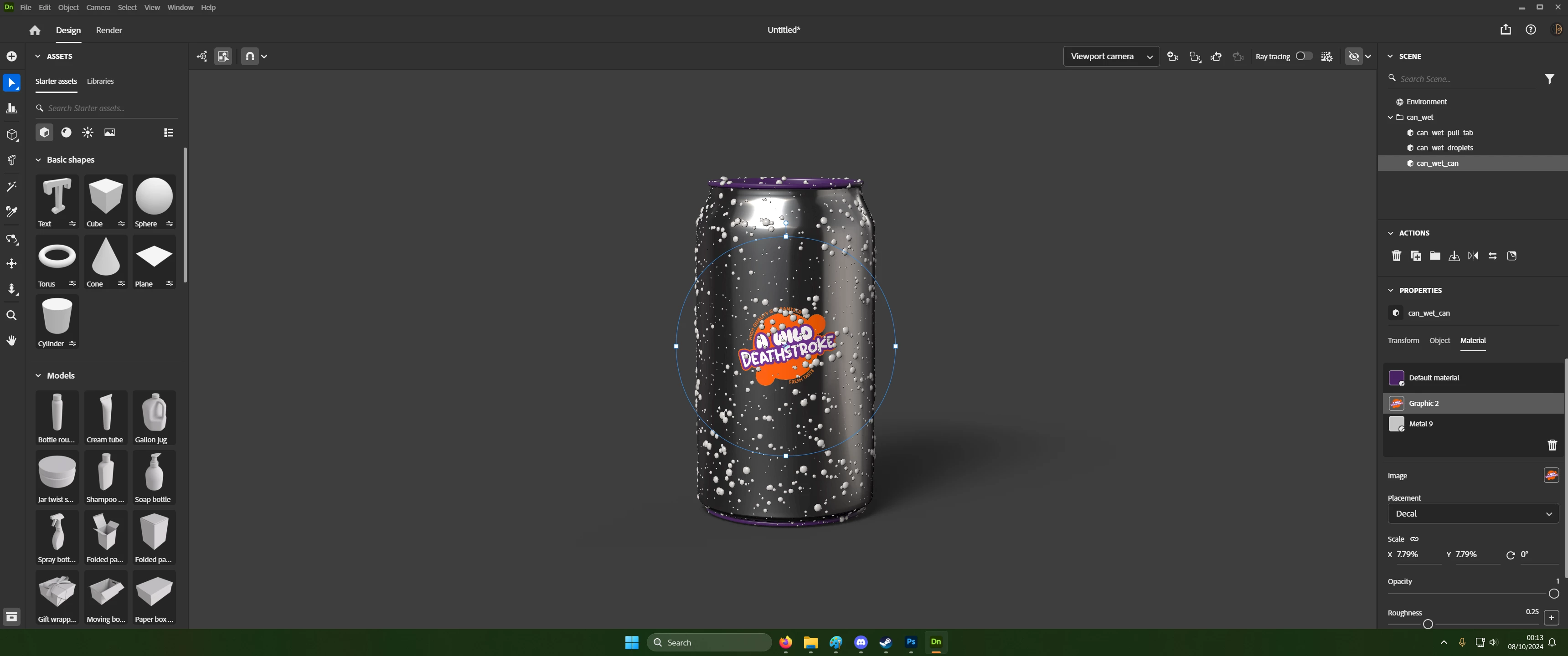Viewport: 1568px width, 656px height.
Task: Select the Hand pan tool
Action: [x=11, y=341]
